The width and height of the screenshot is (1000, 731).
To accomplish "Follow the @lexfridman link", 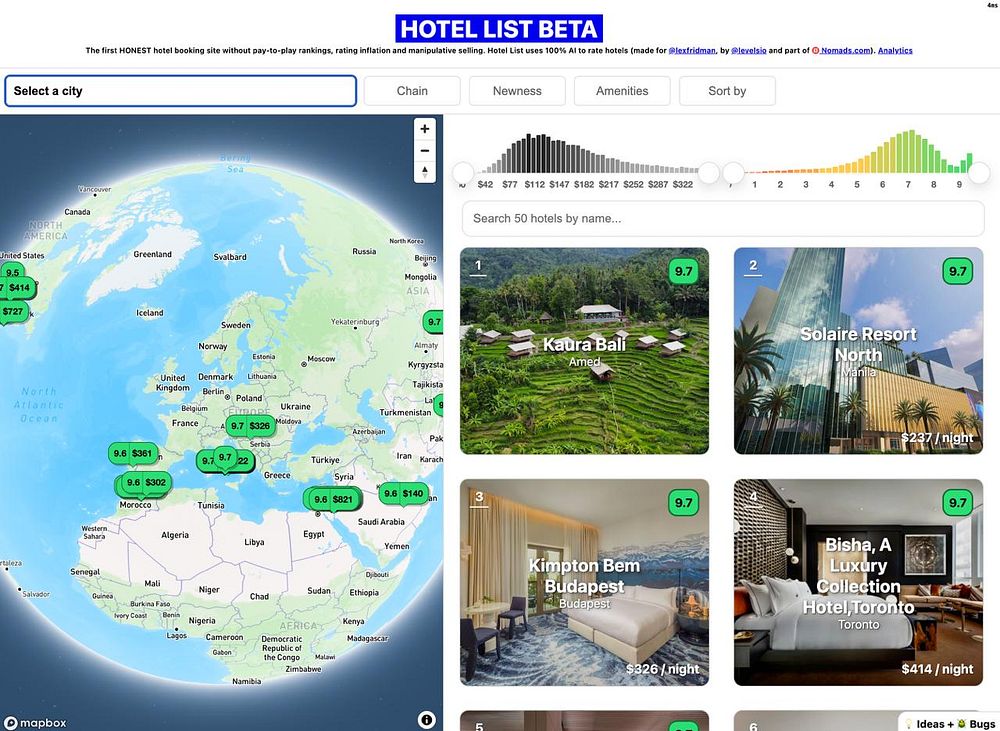I will point(692,50).
